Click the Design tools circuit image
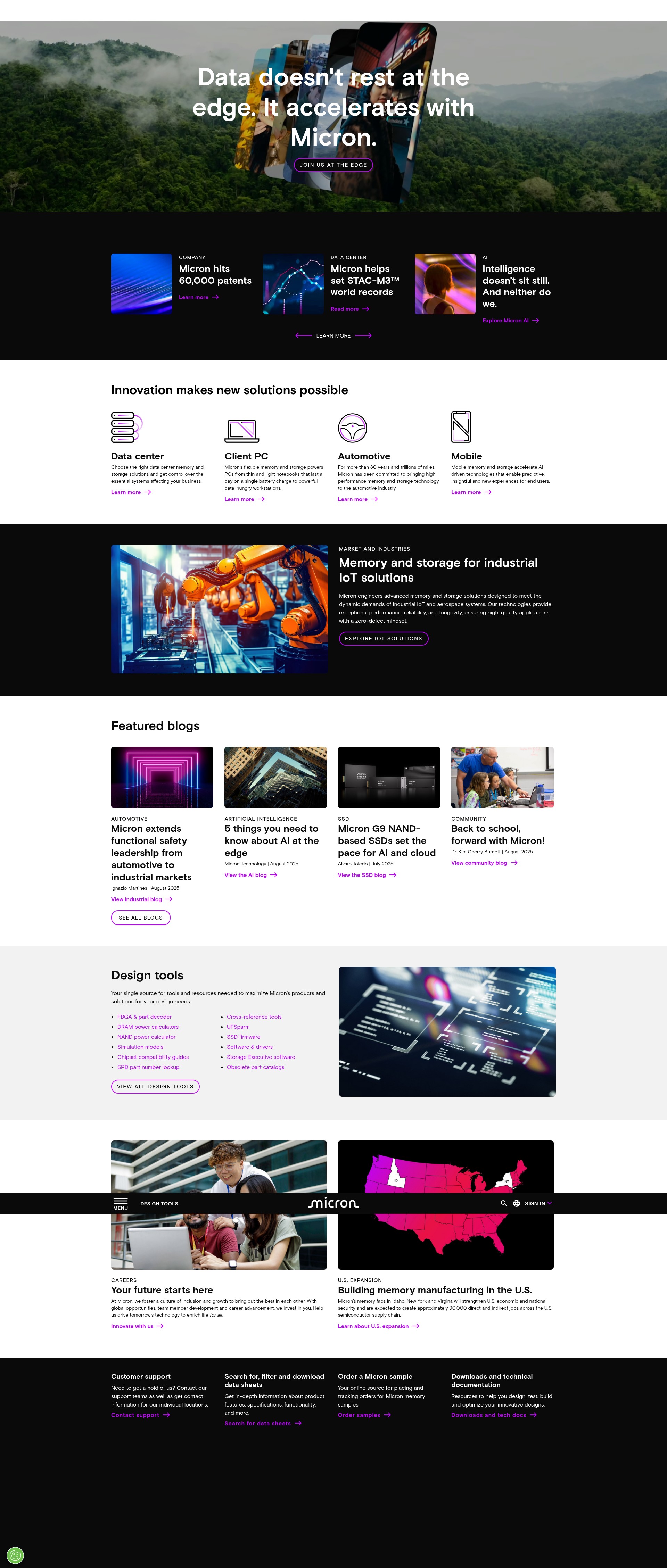This screenshot has width=667, height=1568. tap(447, 1031)
